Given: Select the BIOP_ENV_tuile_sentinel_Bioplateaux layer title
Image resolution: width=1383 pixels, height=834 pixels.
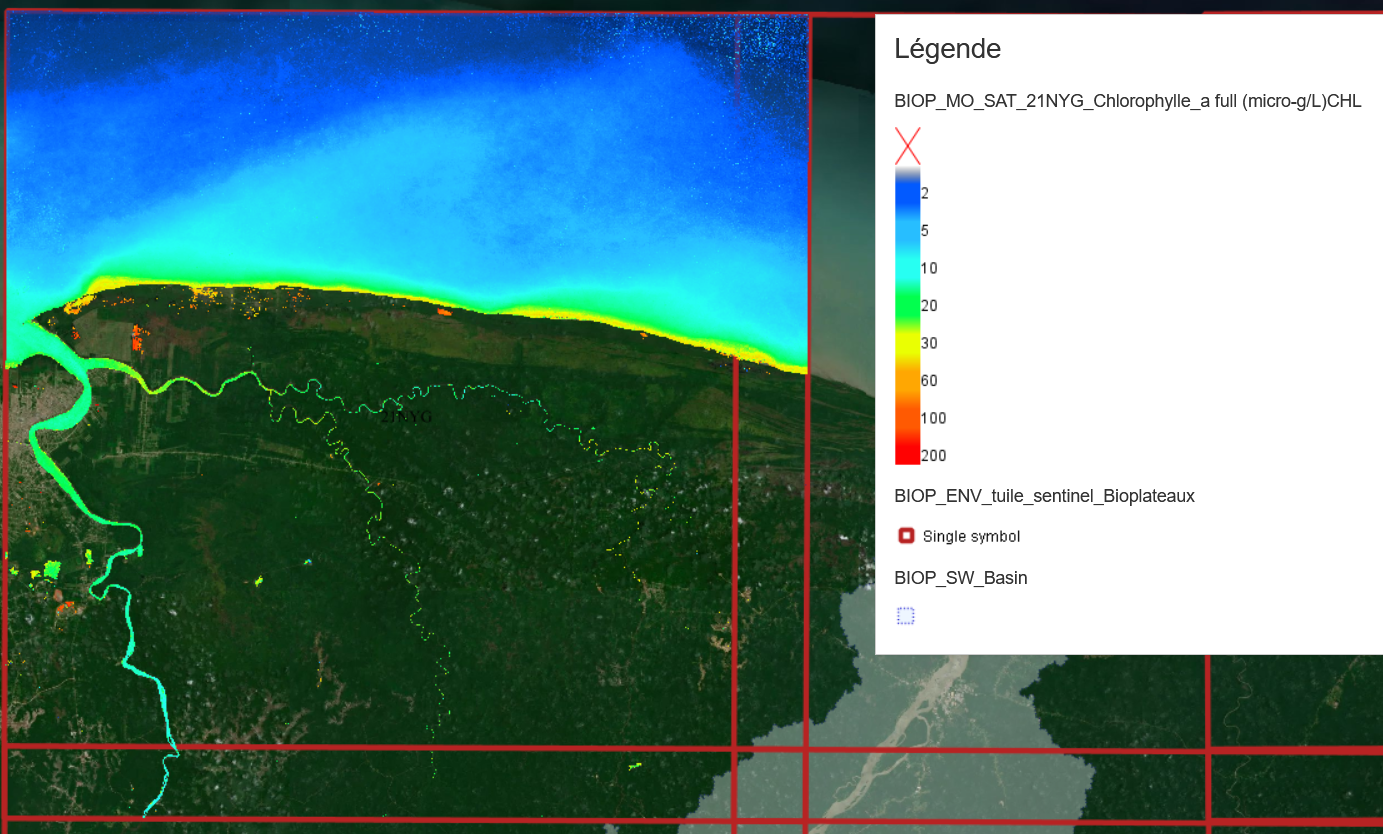Looking at the screenshot, I should coord(1044,496).
